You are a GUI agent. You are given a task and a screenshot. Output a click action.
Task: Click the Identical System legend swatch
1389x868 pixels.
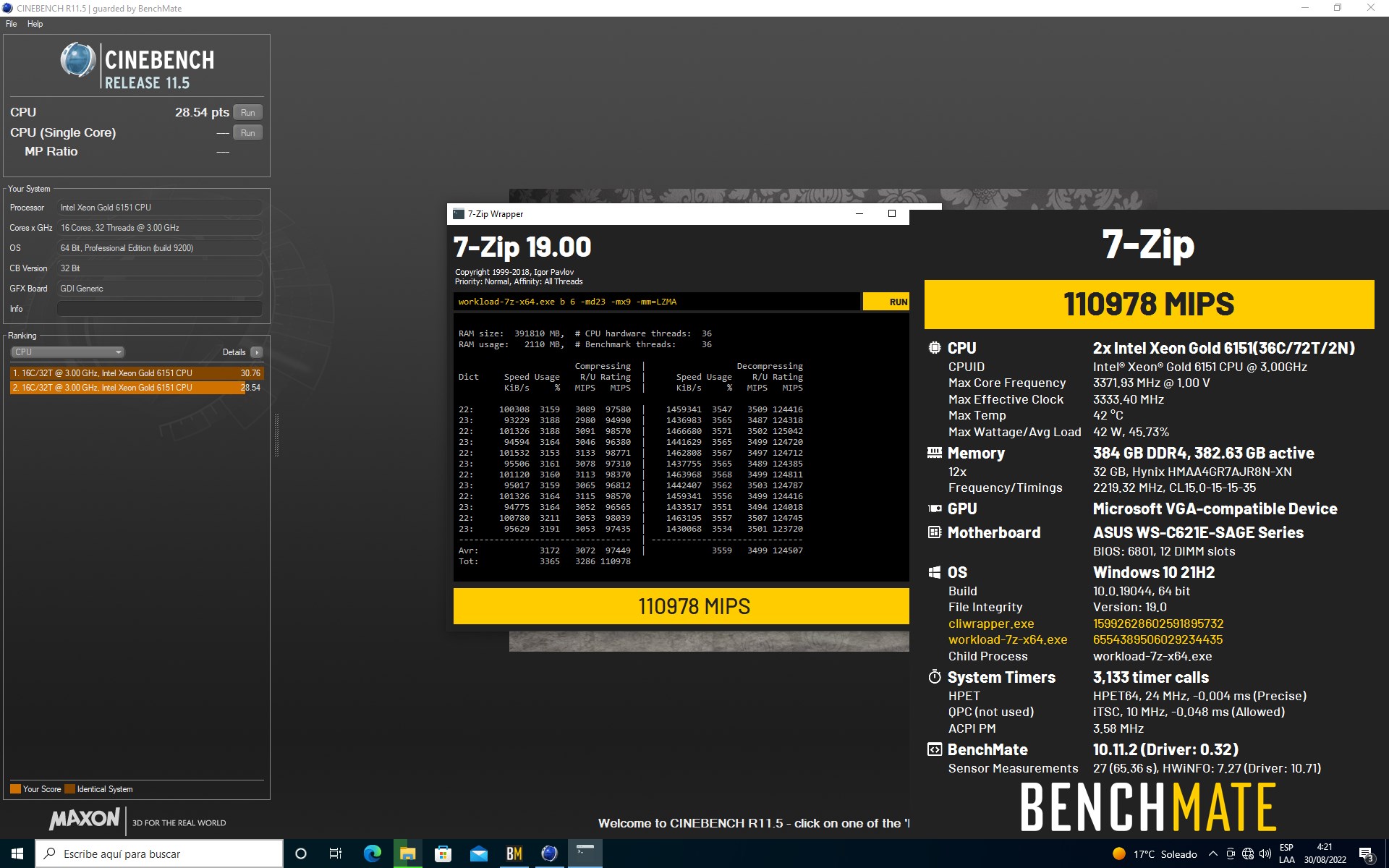click(x=69, y=789)
